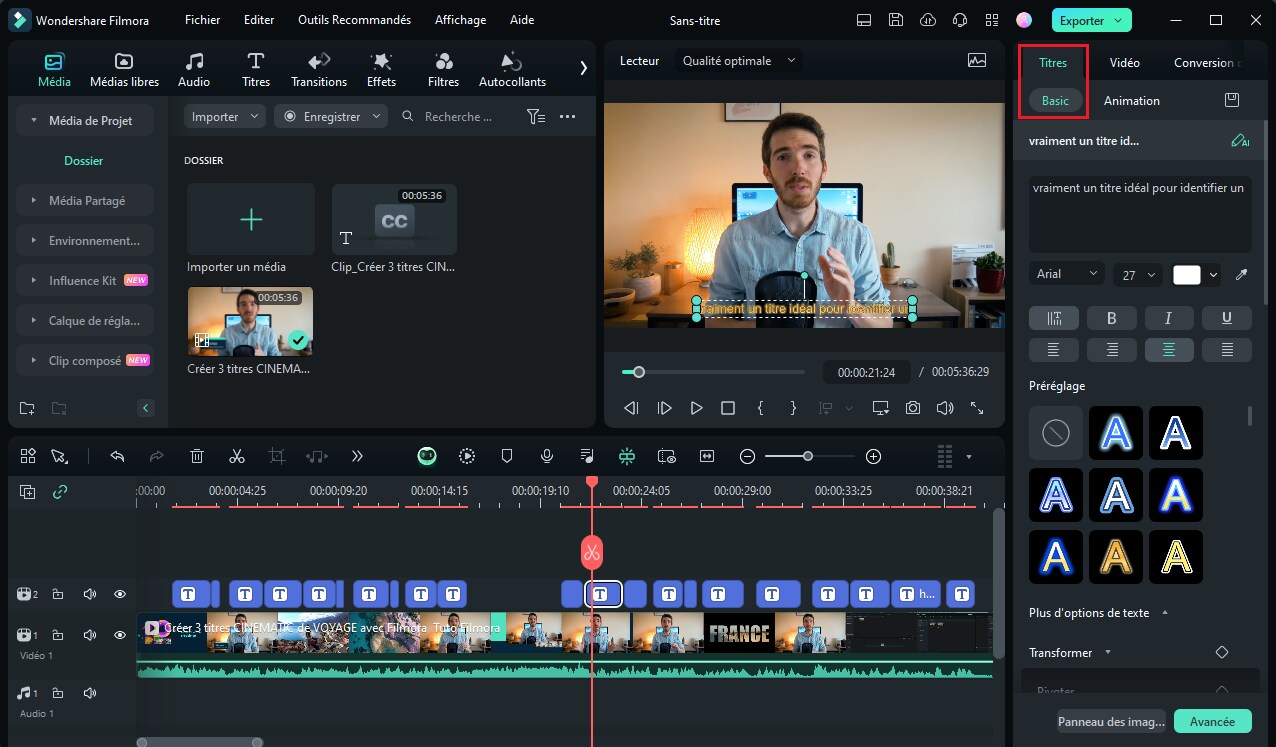Expand Média de Projet in sidebar
1276x747 pixels.
86,121
